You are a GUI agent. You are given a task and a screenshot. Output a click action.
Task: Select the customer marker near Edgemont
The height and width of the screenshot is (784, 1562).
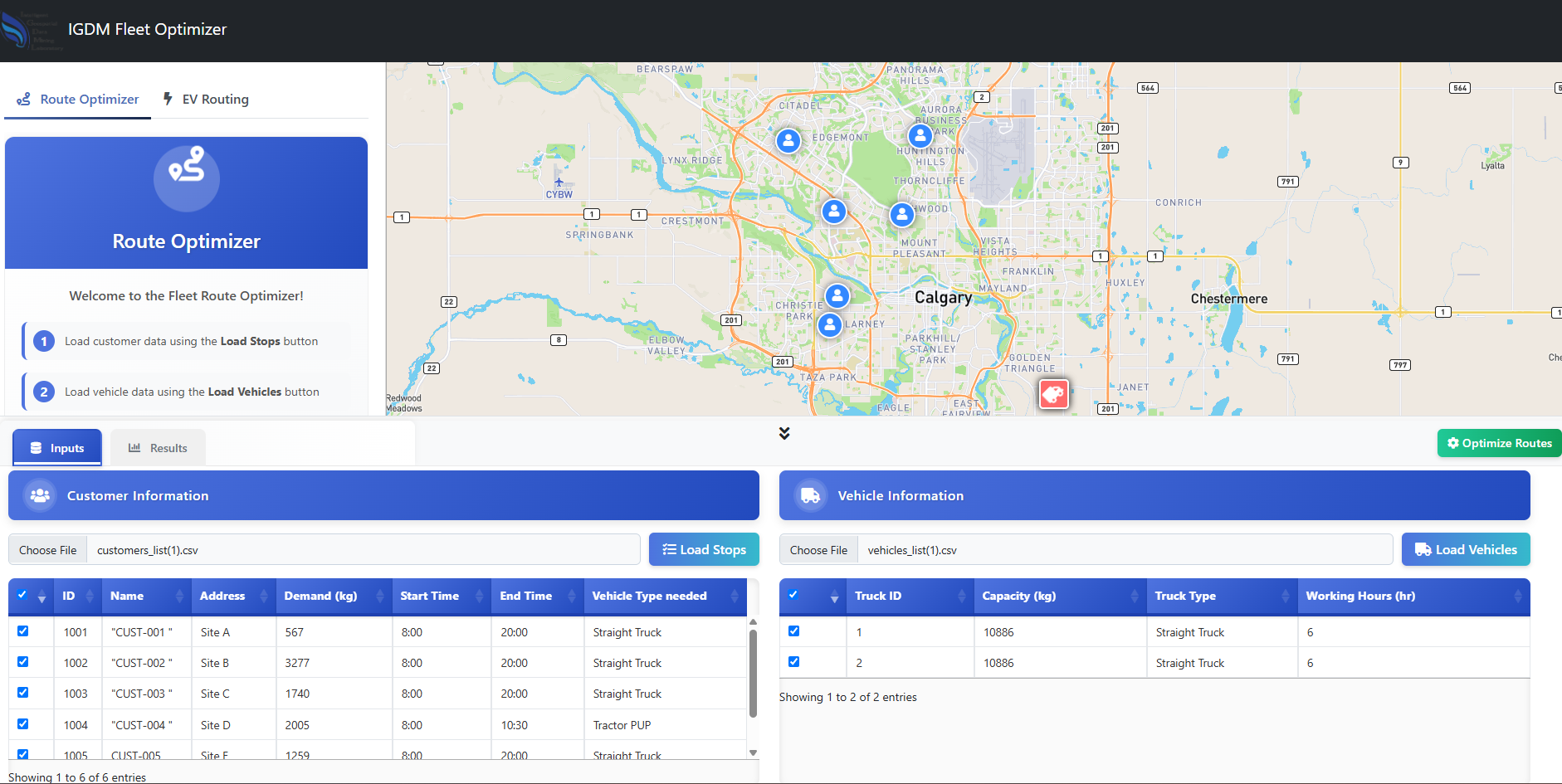coord(788,140)
